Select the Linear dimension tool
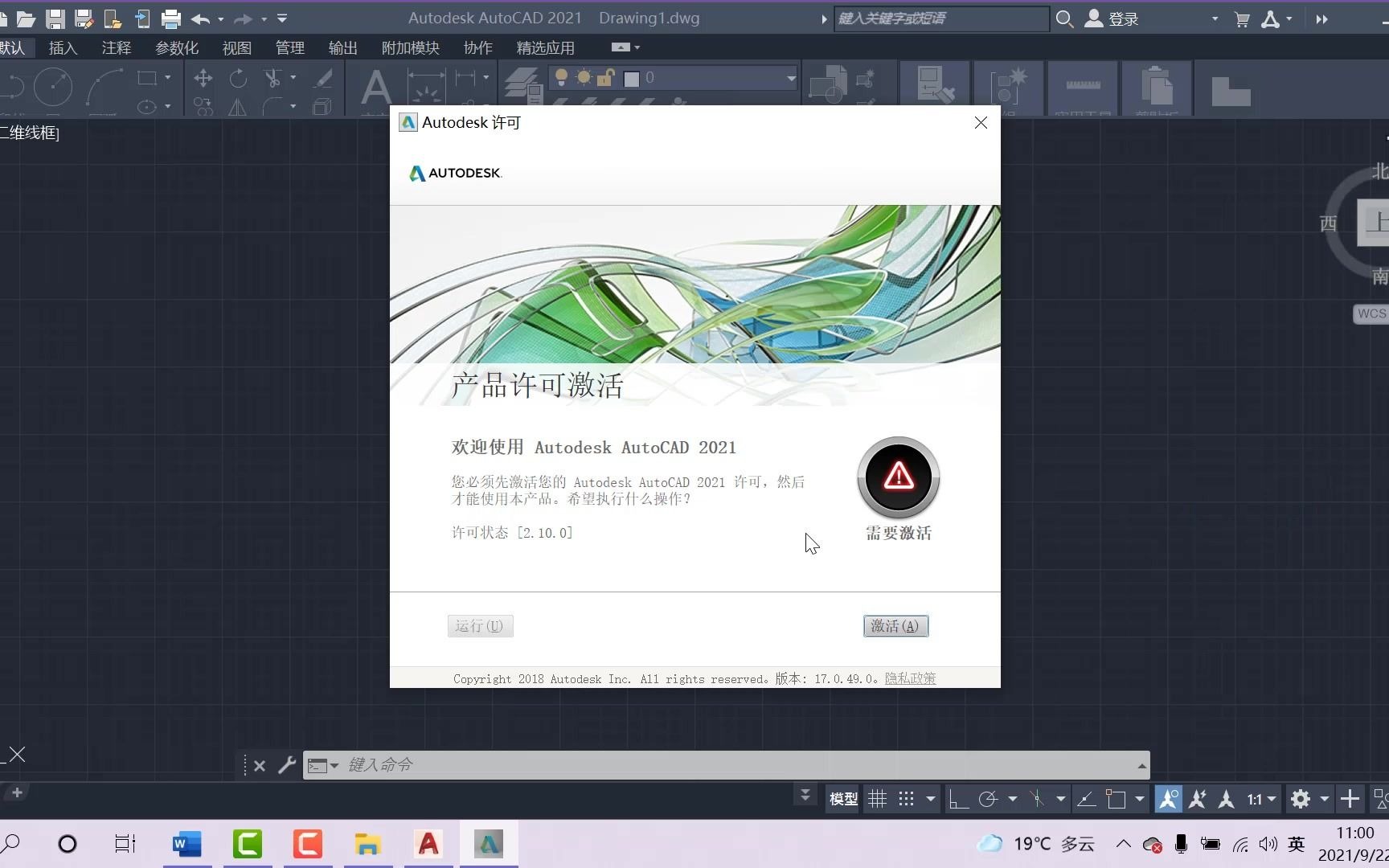The image size is (1389, 868). click(x=465, y=78)
